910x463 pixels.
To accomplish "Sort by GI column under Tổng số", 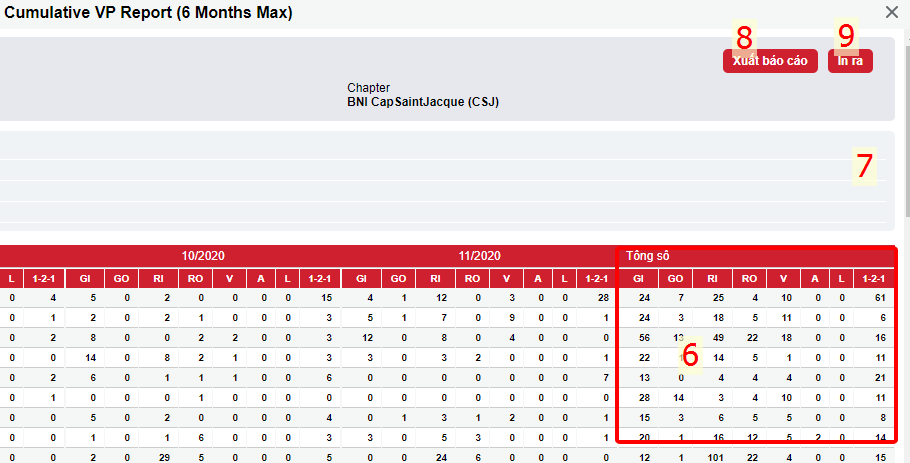I will click(x=638, y=278).
